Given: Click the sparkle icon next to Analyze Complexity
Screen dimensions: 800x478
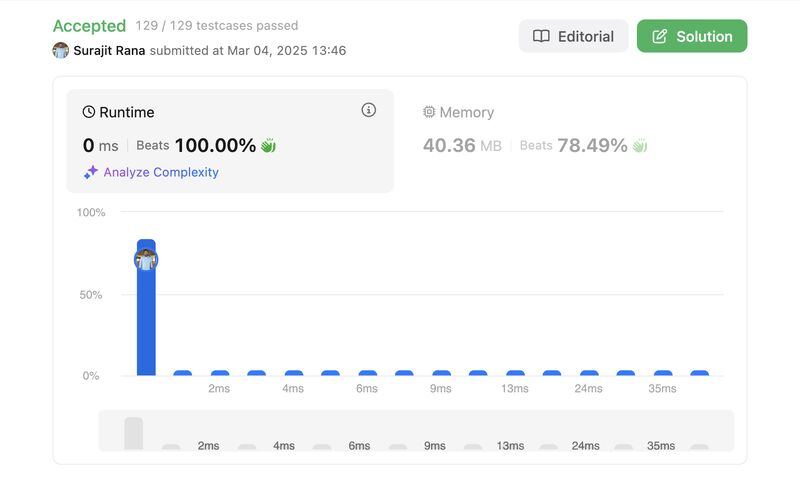Looking at the screenshot, I should point(91,172).
